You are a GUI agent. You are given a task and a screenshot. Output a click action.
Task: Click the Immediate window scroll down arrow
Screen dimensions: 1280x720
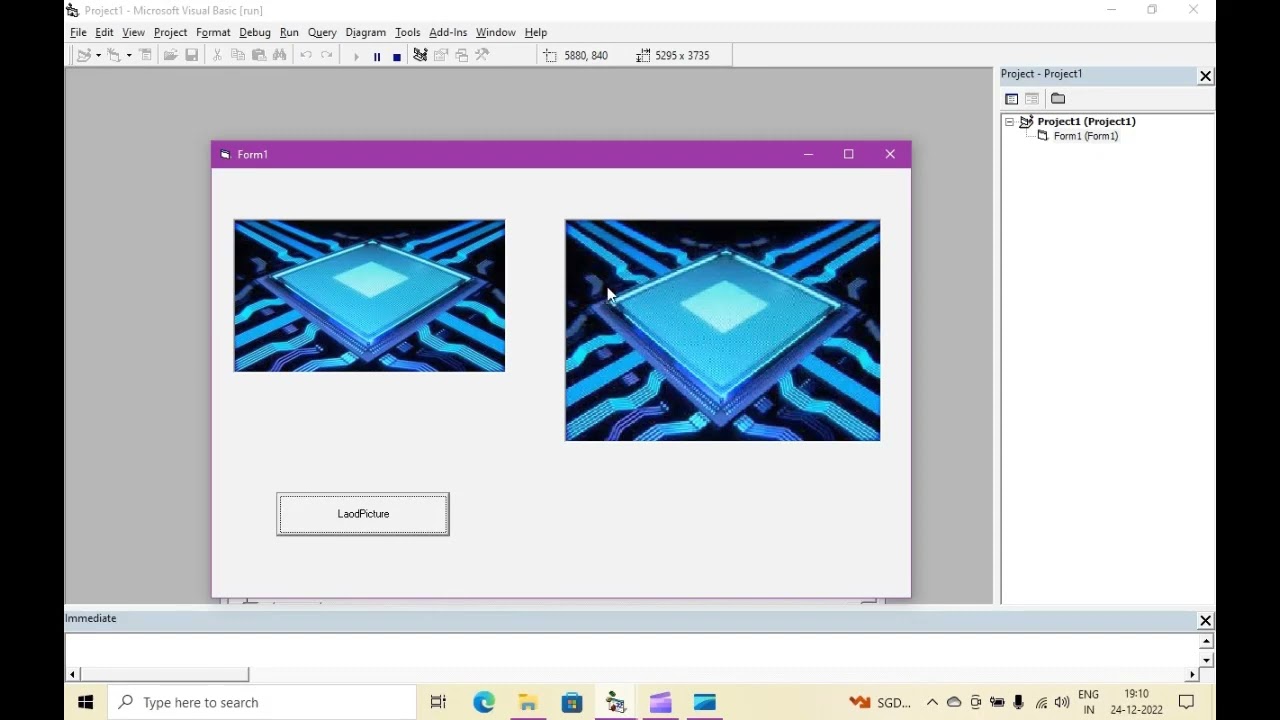tap(1207, 660)
